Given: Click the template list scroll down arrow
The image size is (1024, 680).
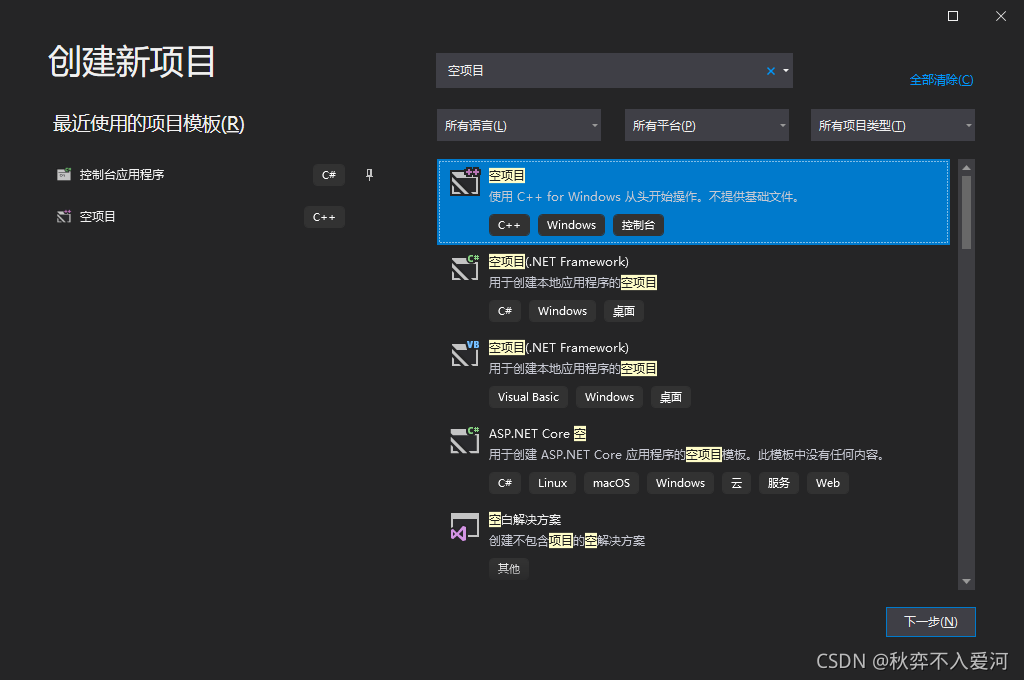Looking at the screenshot, I should 967,581.
